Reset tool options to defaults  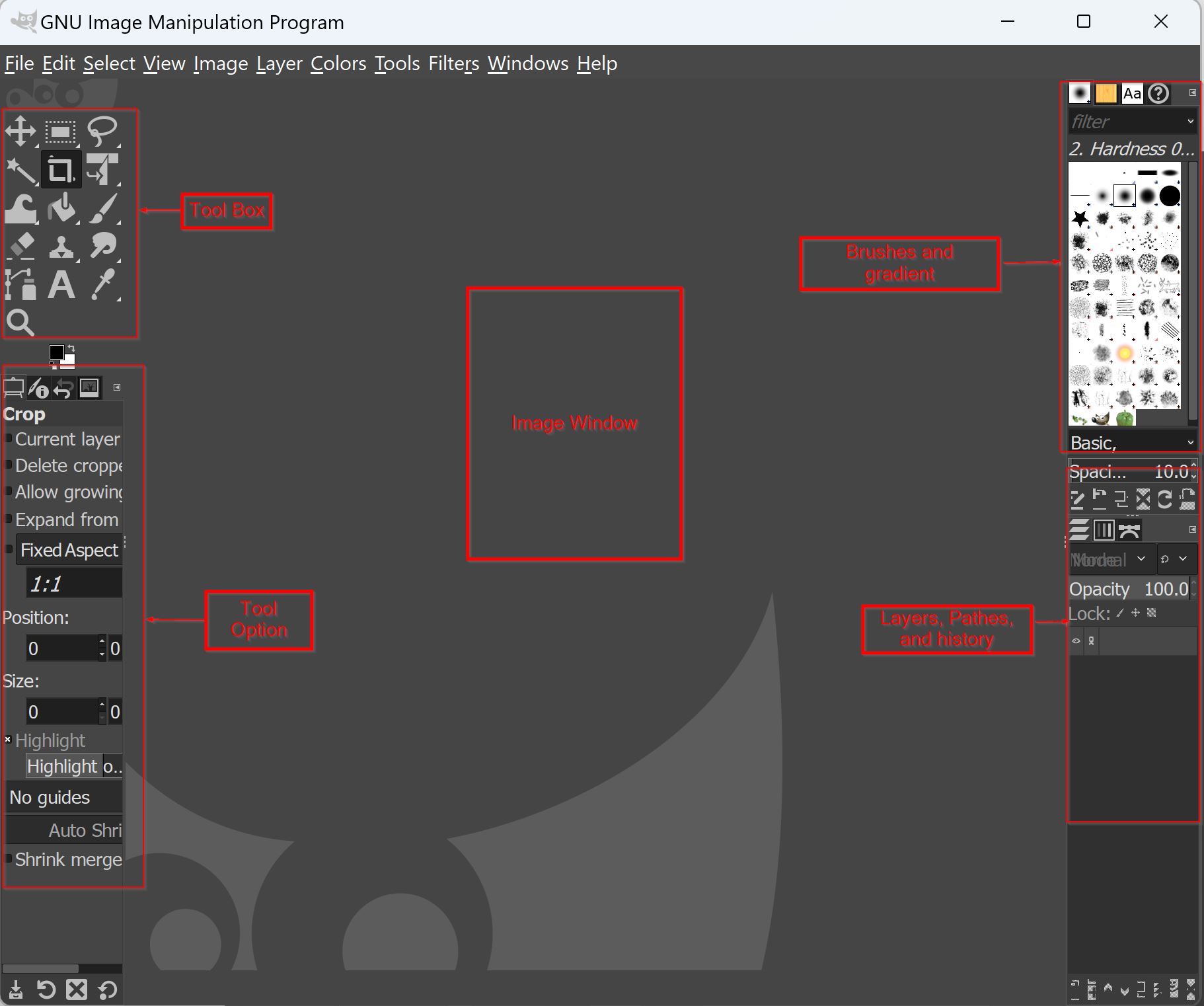pyautogui.click(x=108, y=989)
